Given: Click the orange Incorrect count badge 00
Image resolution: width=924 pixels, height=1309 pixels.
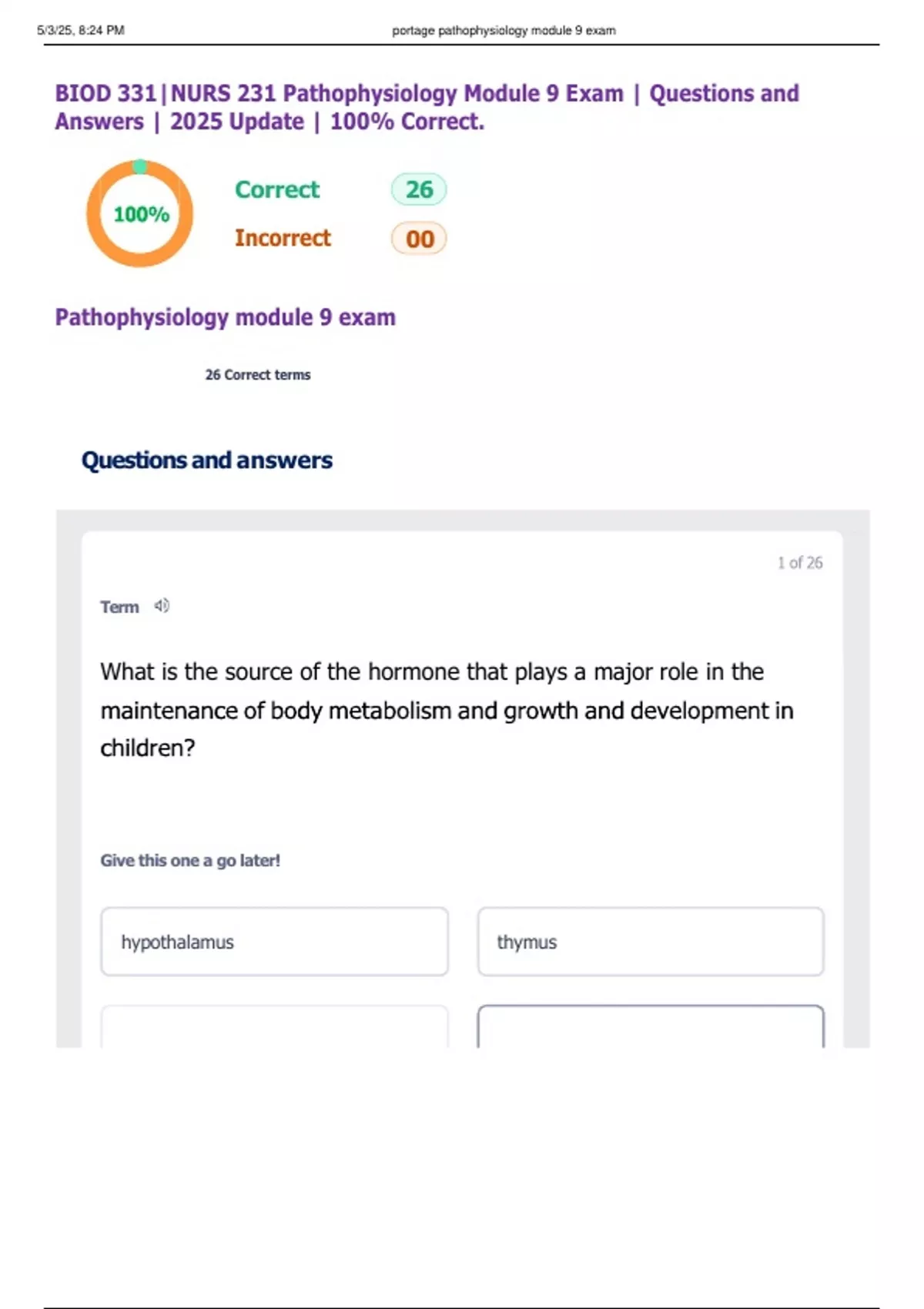Looking at the screenshot, I should point(419,239).
